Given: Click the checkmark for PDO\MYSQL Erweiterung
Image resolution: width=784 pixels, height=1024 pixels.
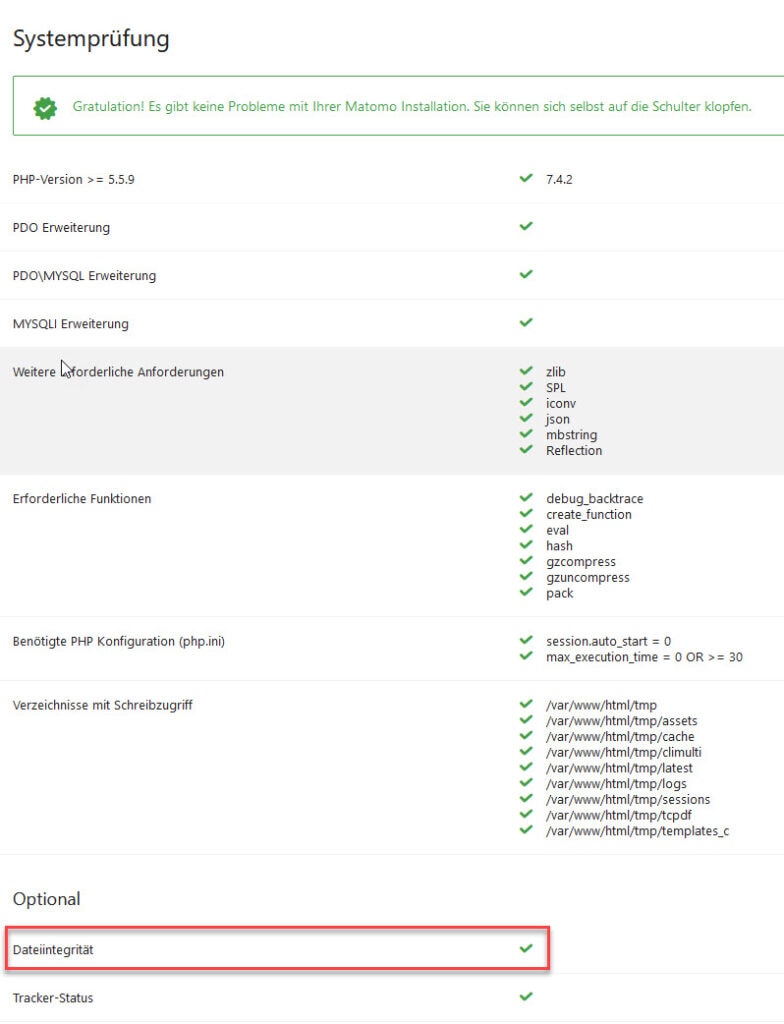Looking at the screenshot, I should [526, 274].
